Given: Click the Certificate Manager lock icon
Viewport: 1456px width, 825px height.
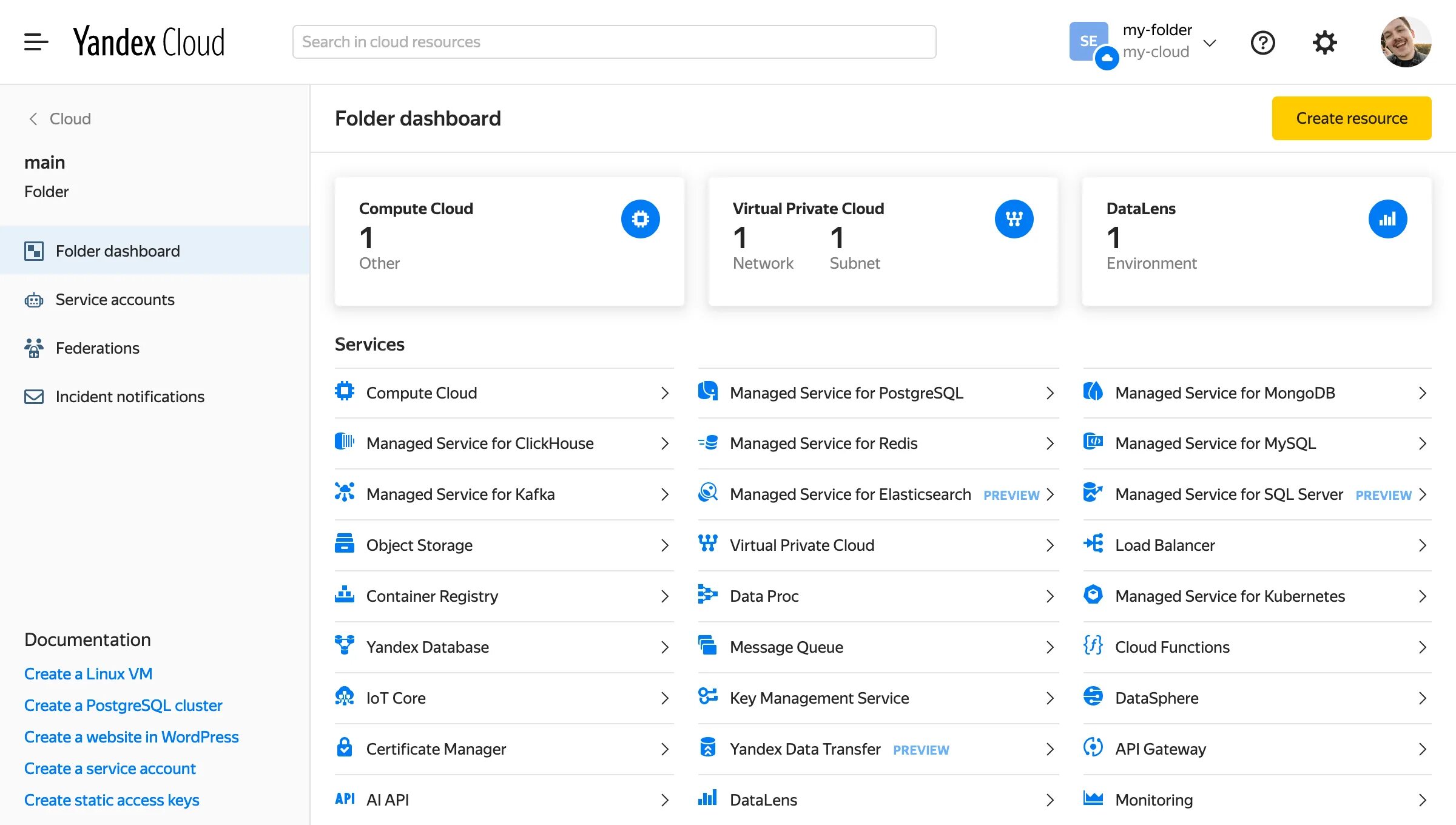Looking at the screenshot, I should 345,747.
